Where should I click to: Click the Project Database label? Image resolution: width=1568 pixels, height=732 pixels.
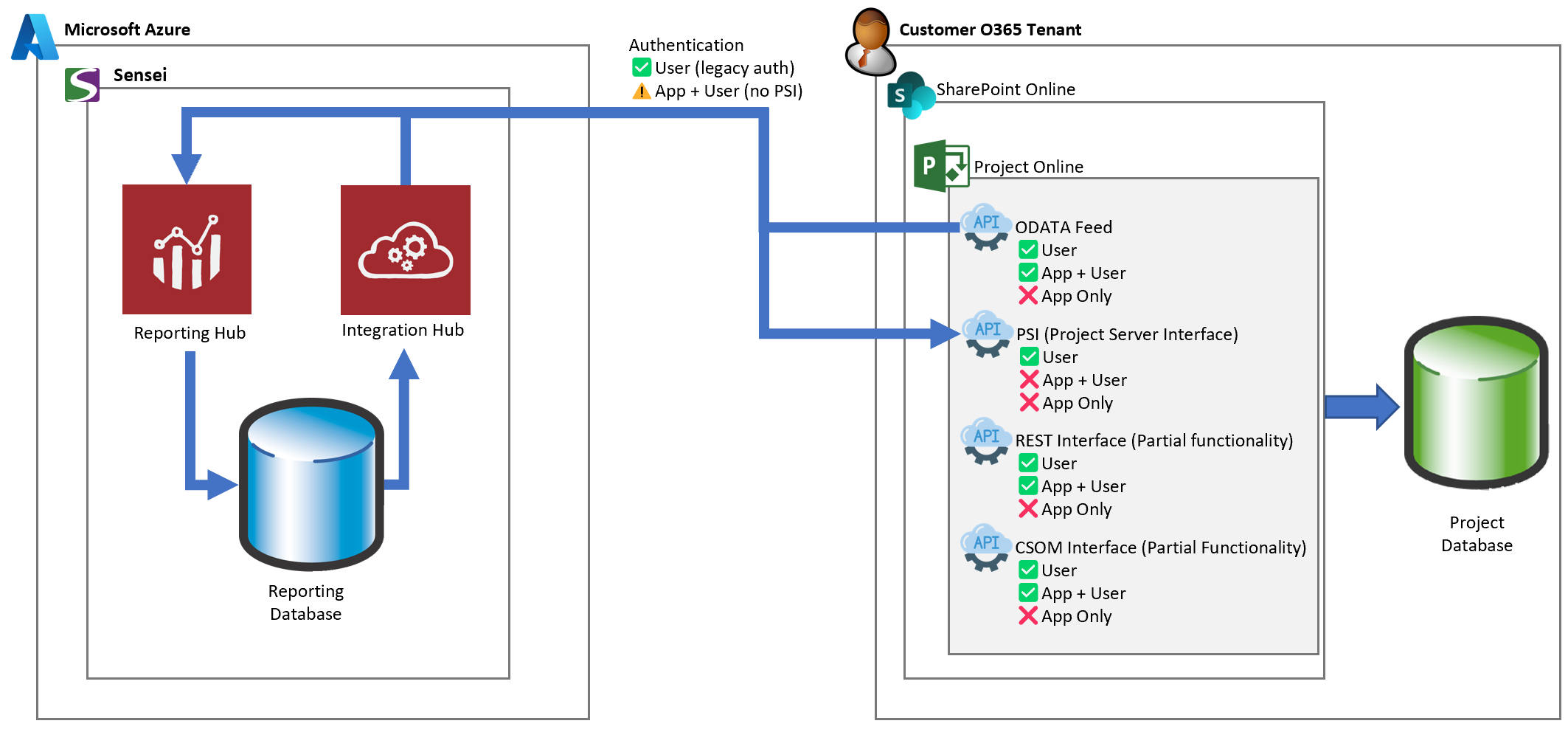pyautogui.click(x=1477, y=534)
